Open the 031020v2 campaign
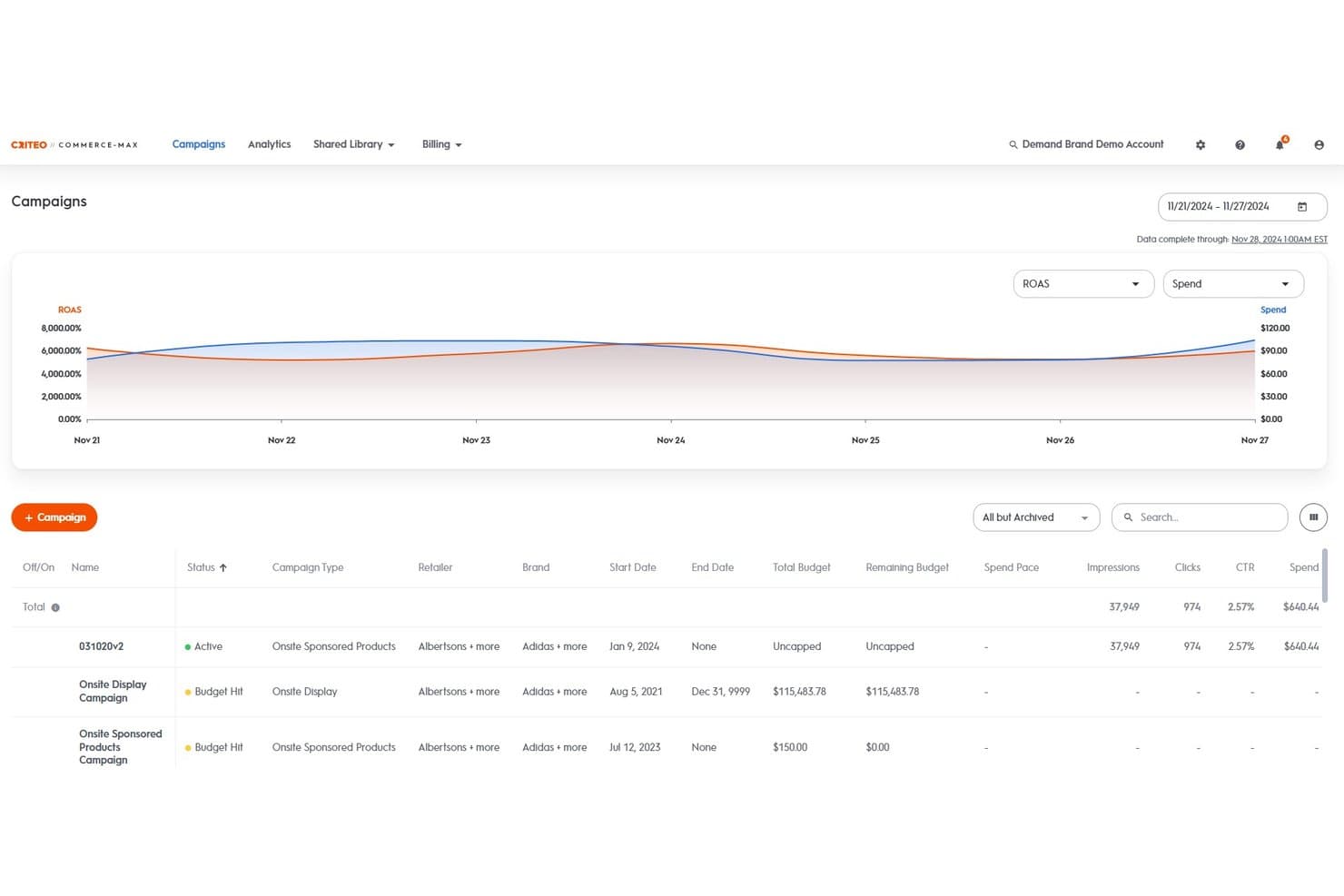This screenshot has height=896, width=1344. pyautogui.click(x=102, y=646)
